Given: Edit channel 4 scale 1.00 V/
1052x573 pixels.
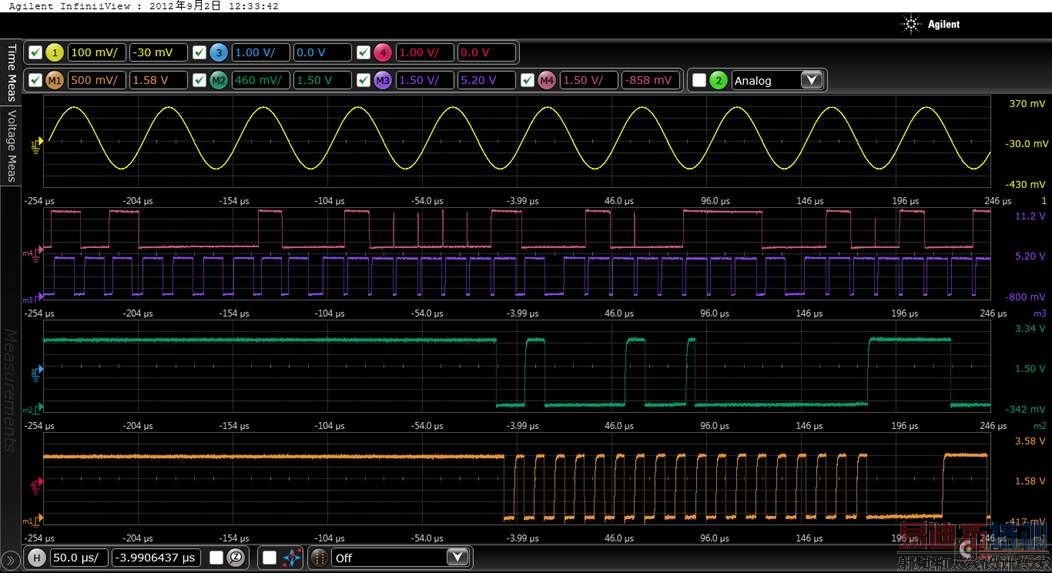Looking at the screenshot, I should pos(425,52).
